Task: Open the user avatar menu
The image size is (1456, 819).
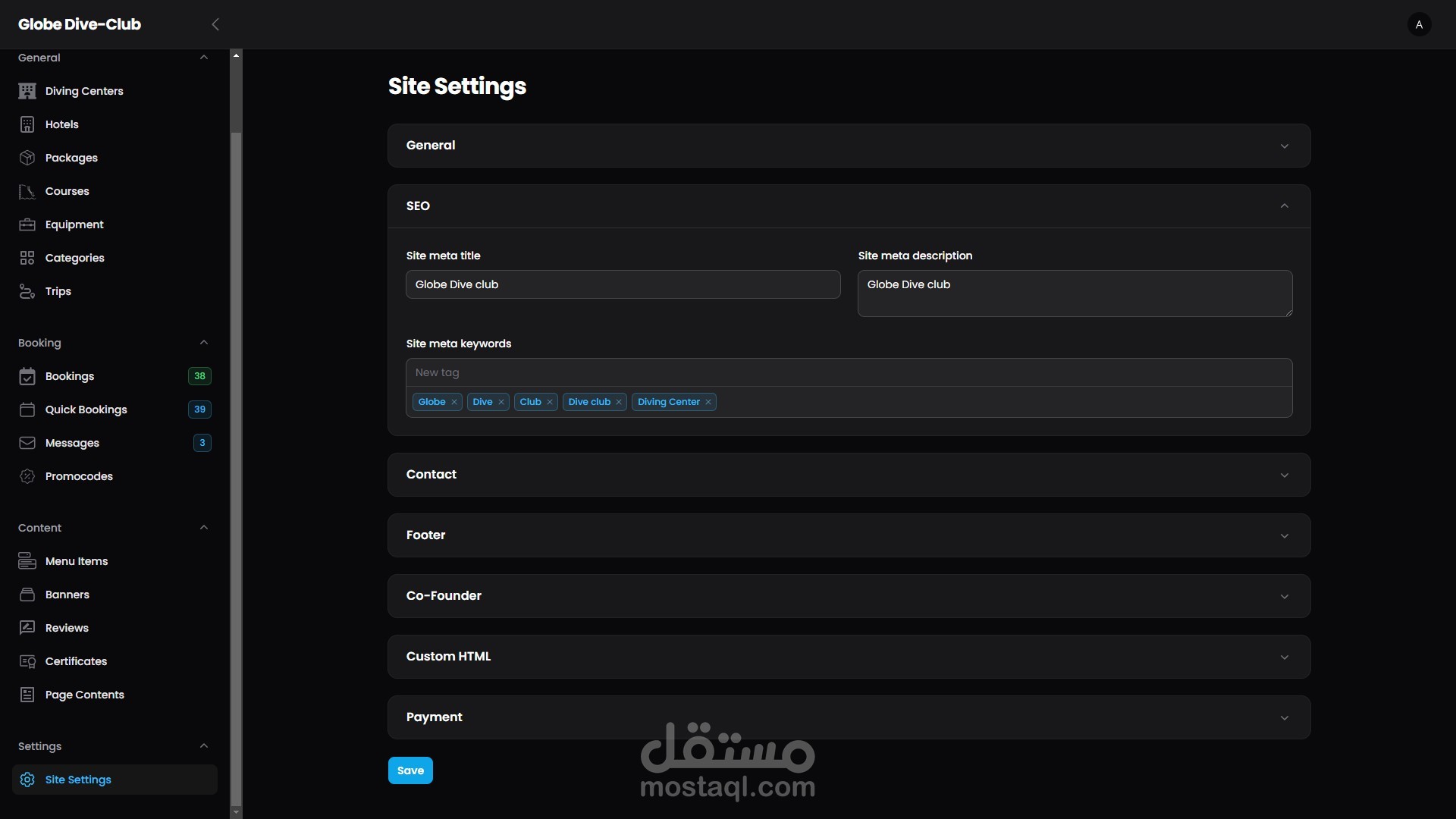Action: click(x=1419, y=24)
